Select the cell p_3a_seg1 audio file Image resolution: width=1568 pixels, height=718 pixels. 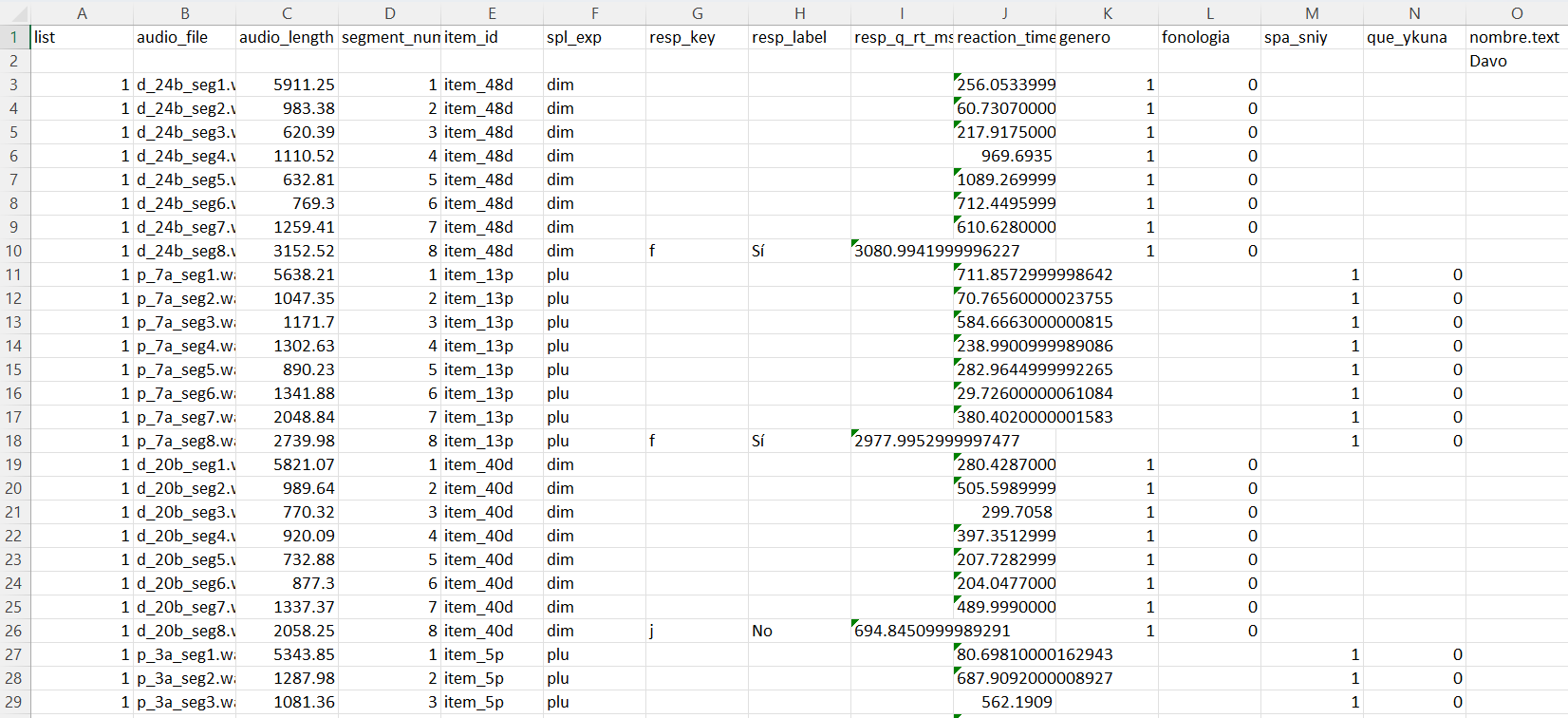point(184,654)
